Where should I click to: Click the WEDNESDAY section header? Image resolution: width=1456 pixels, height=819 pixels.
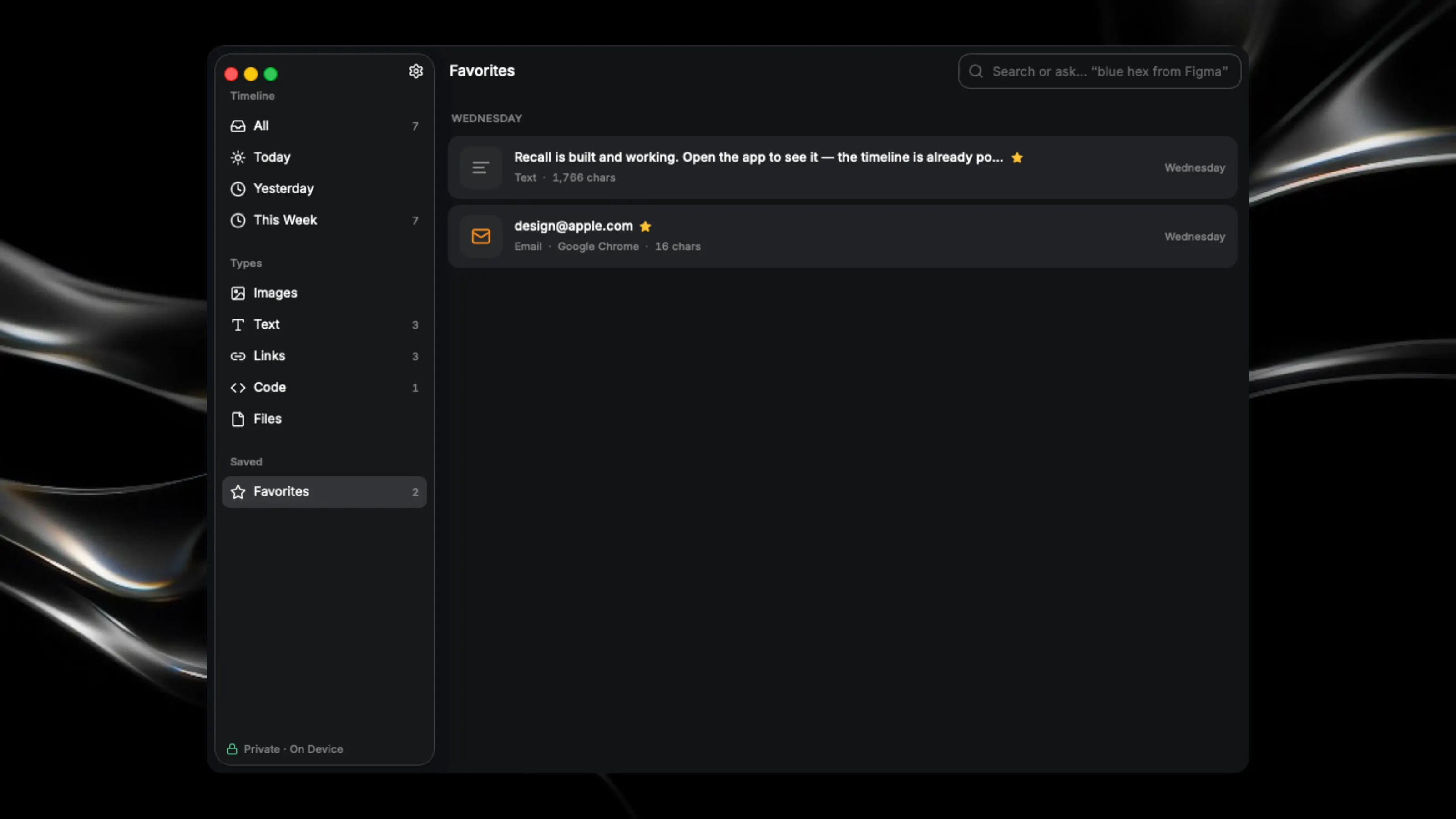coord(486,119)
